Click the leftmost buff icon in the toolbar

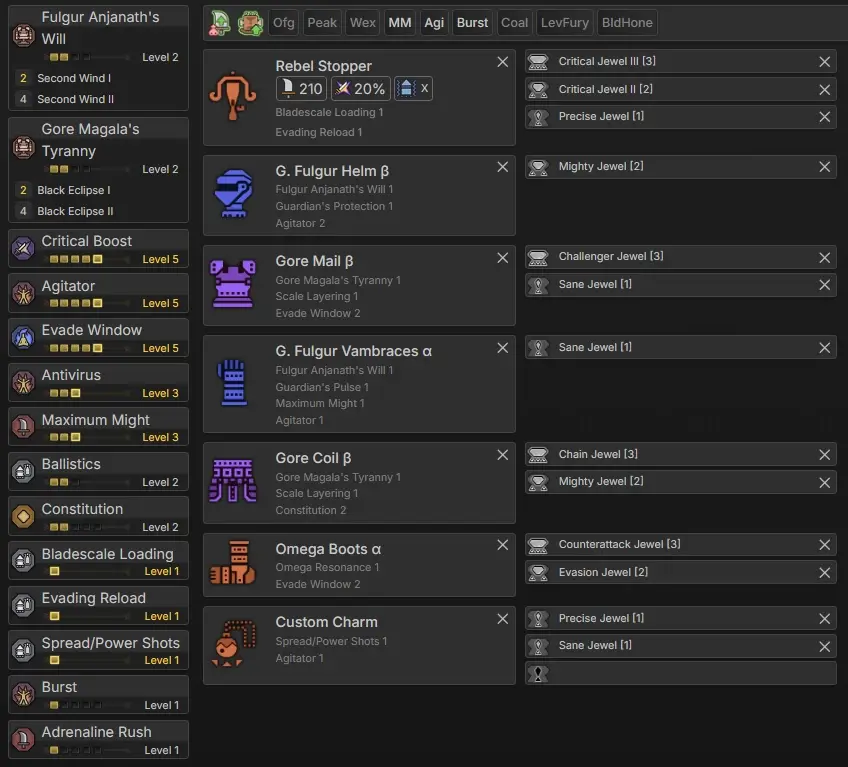coord(220,21)
